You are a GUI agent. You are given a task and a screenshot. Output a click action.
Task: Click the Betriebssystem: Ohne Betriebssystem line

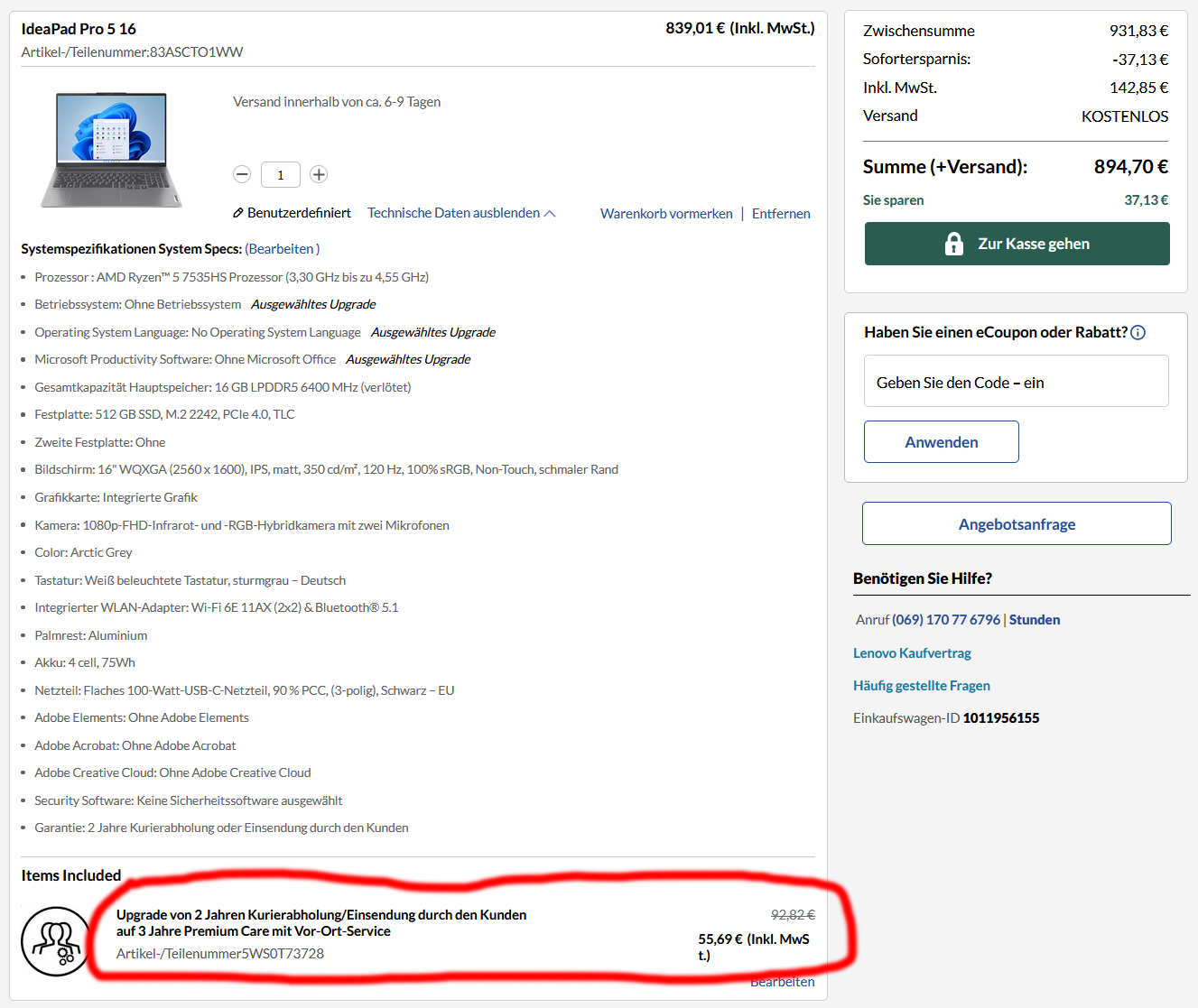coord(138,305)
